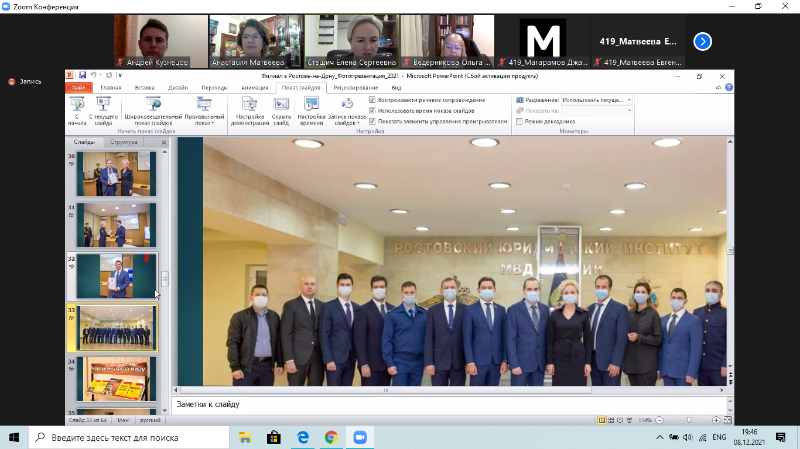Image resolution: width=800 pixels, height=449 pixels.
Task: Switch to the Дизайн ribbon tab
Action: click(x=178, y=88)
